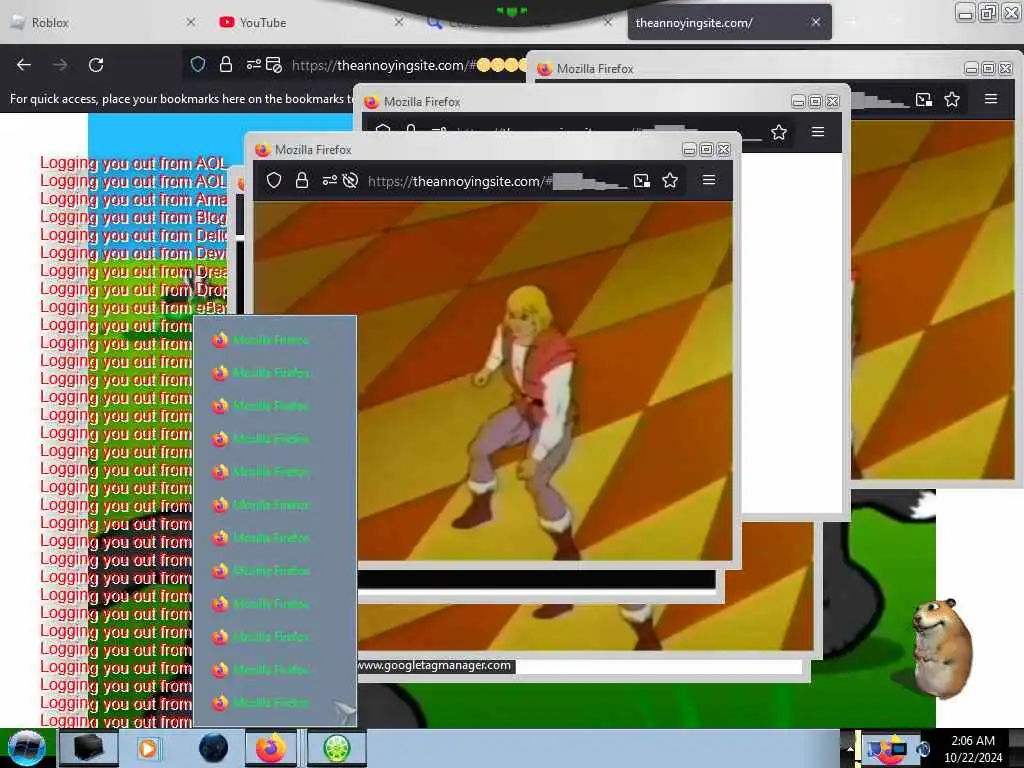This screenshot has width=1024, height=768.
Task: Open the hamburger menu in the middle popup window
Action: click(x=818, y=132)
